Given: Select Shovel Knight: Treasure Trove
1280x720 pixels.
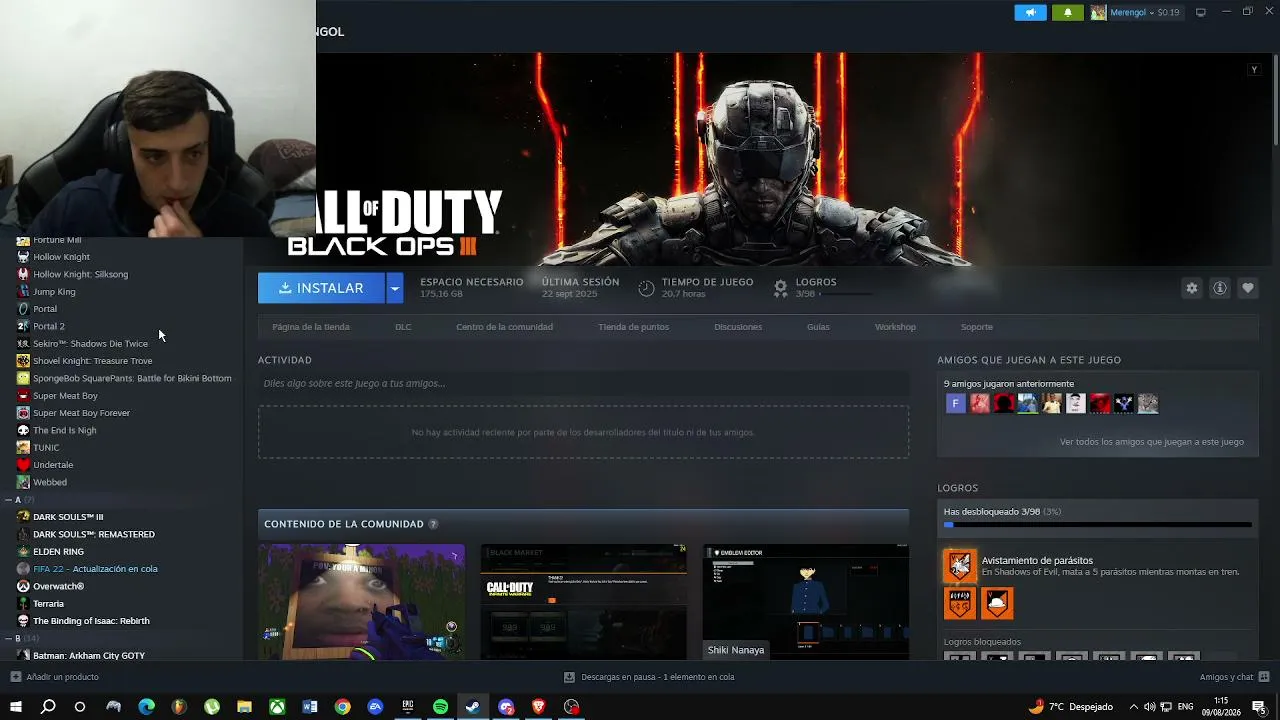Looking at the screenshot, I should point(93,361).
